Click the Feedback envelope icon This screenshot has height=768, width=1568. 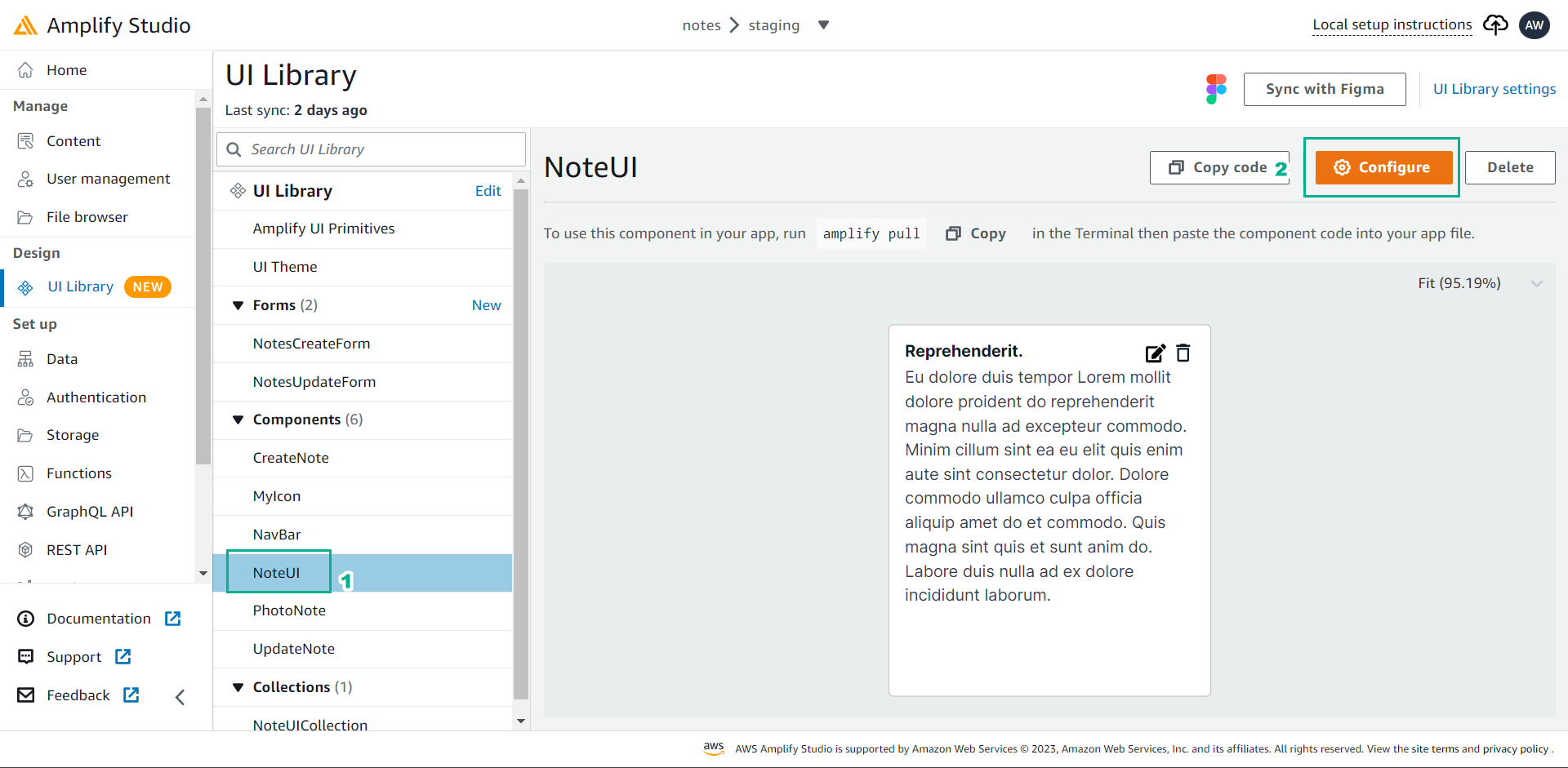coord(26,695)
